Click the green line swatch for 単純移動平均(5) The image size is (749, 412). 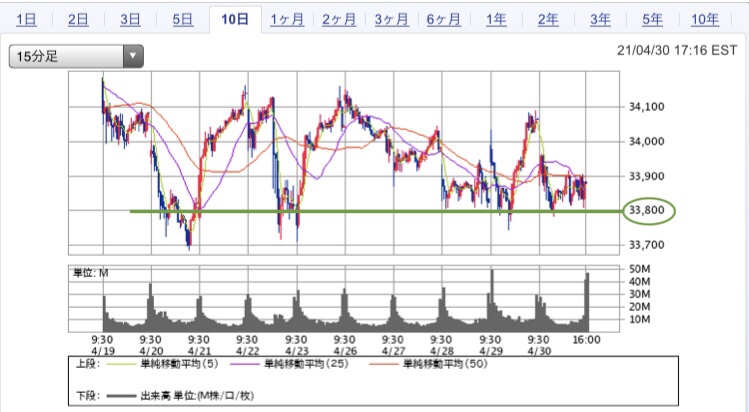(x=121, y=364)
